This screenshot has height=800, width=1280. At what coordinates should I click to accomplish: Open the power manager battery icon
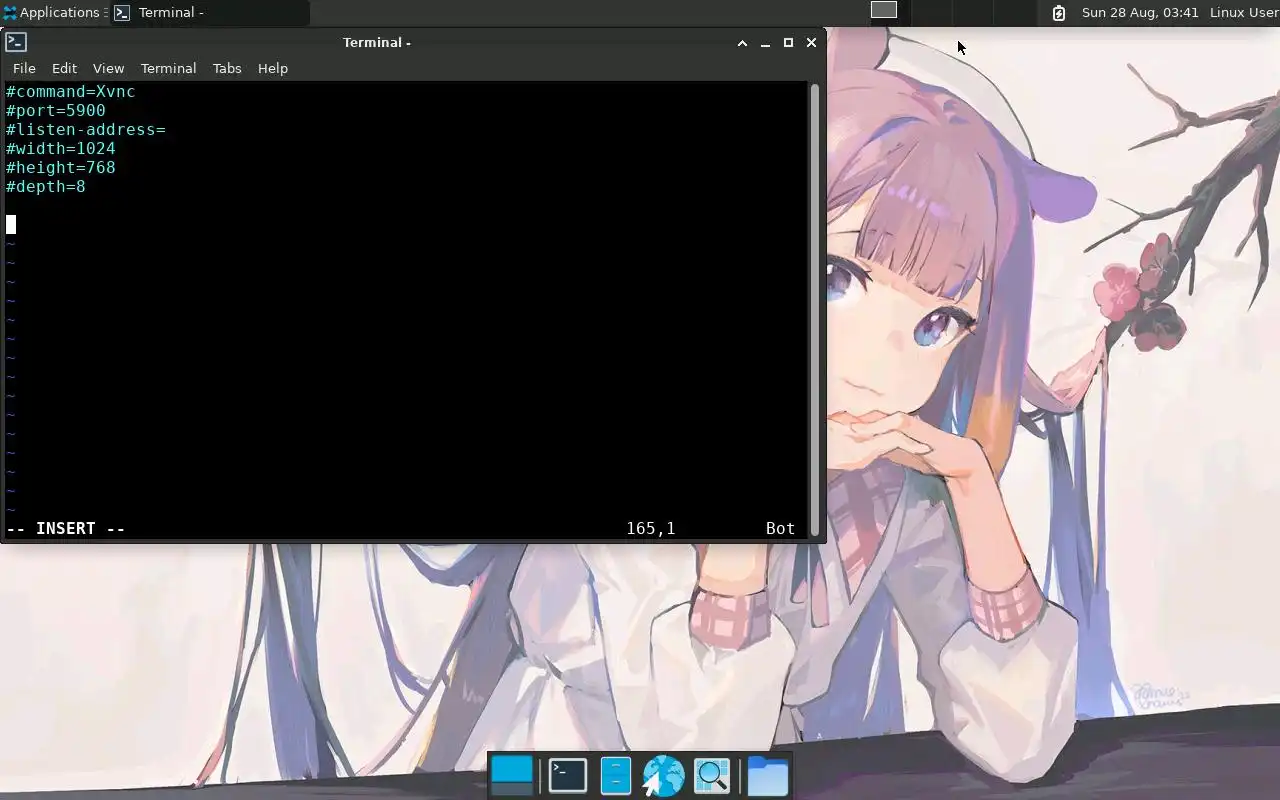(1059, 13)
